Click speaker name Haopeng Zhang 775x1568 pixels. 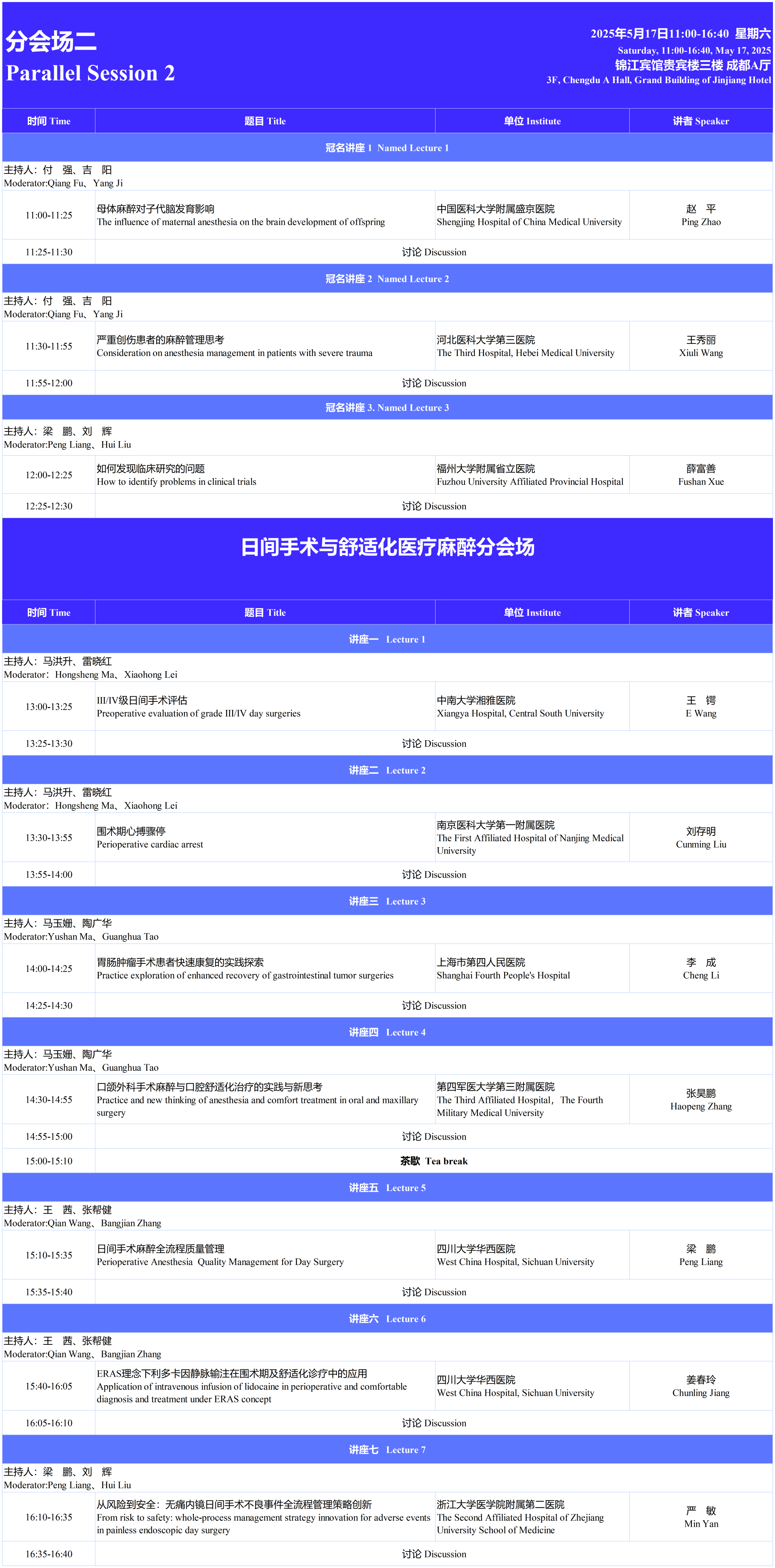tap(701, 1106)
